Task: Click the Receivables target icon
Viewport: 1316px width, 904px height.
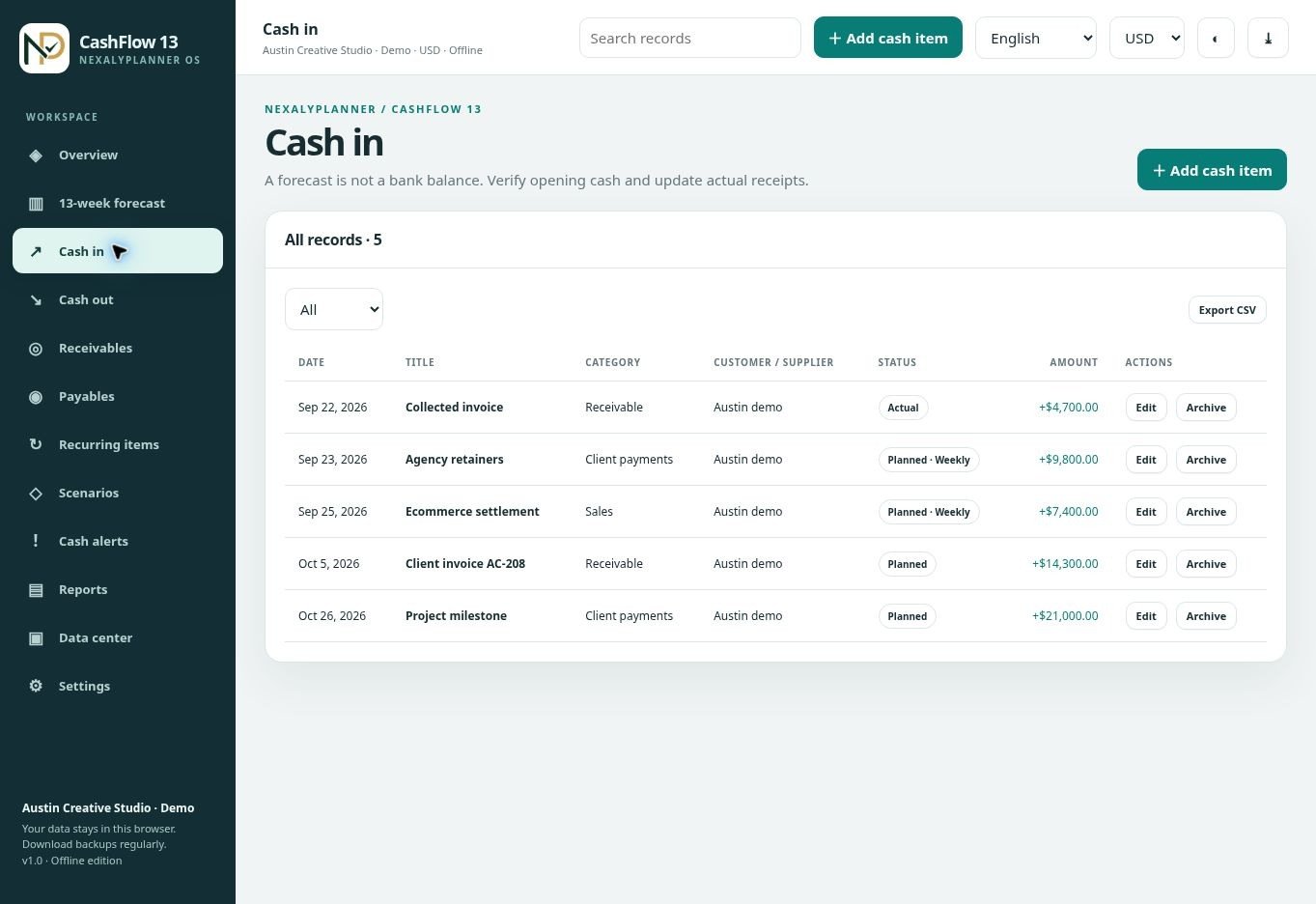Action: [36, 349]
